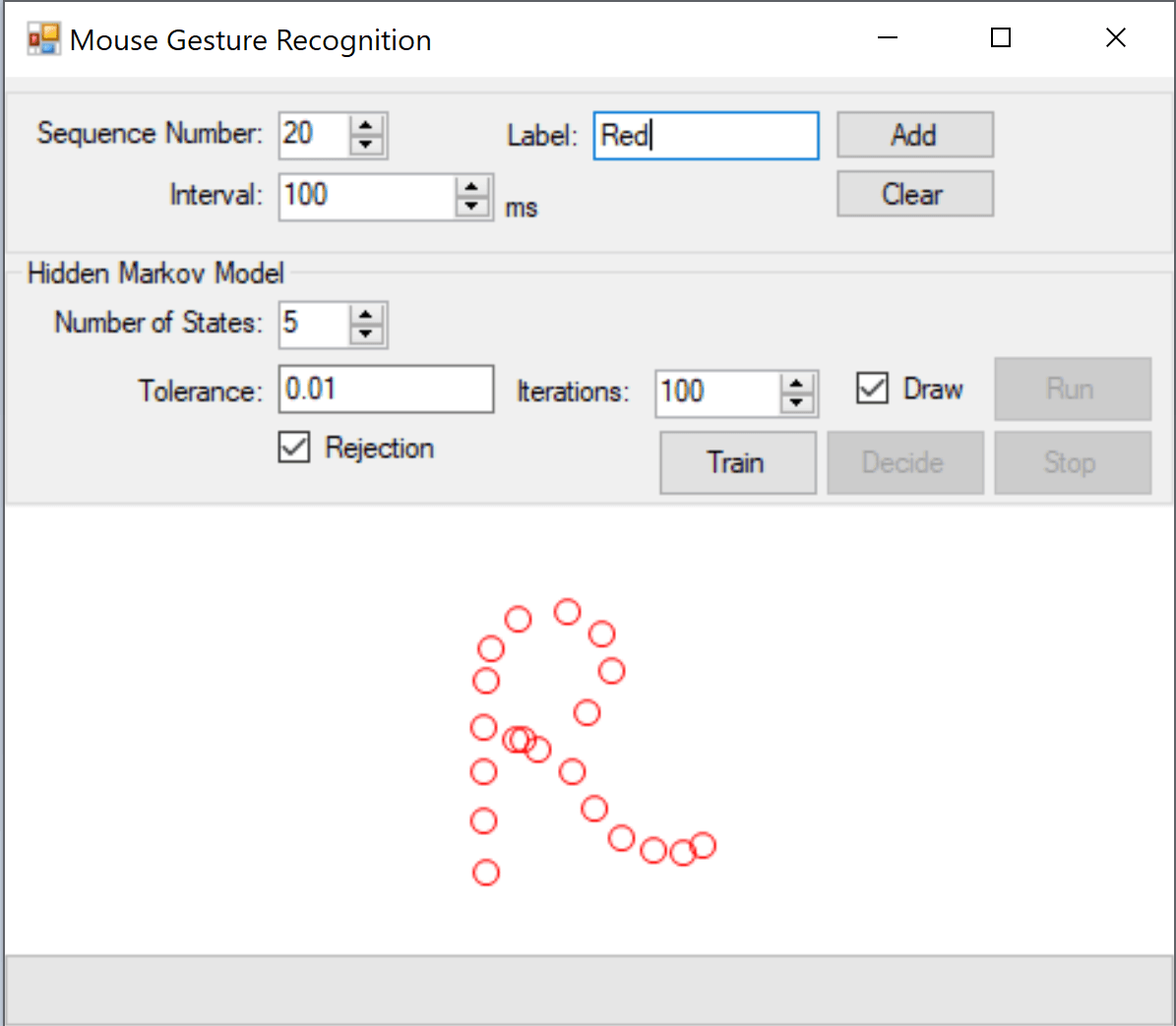Decrement the Sequence Number value
The image size is (1176, 1026).
[365, 145]
